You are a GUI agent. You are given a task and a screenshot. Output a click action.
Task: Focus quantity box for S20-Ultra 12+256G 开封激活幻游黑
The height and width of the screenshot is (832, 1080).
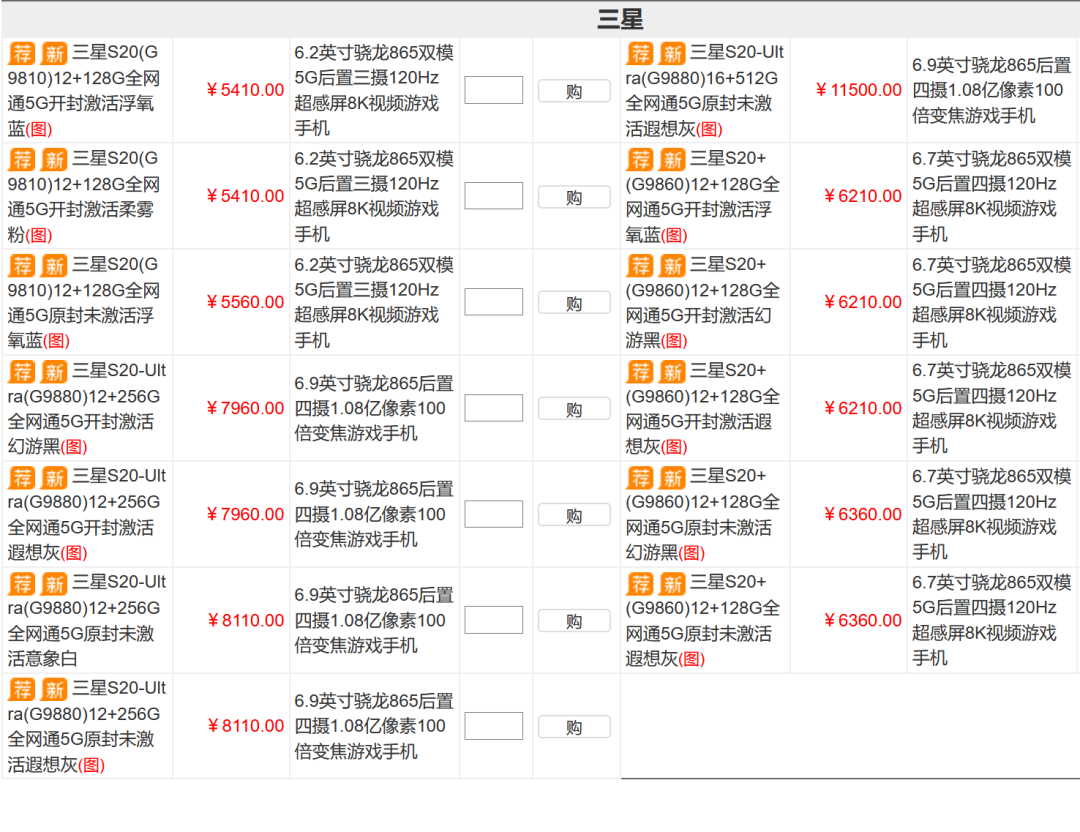pos(494,408)
